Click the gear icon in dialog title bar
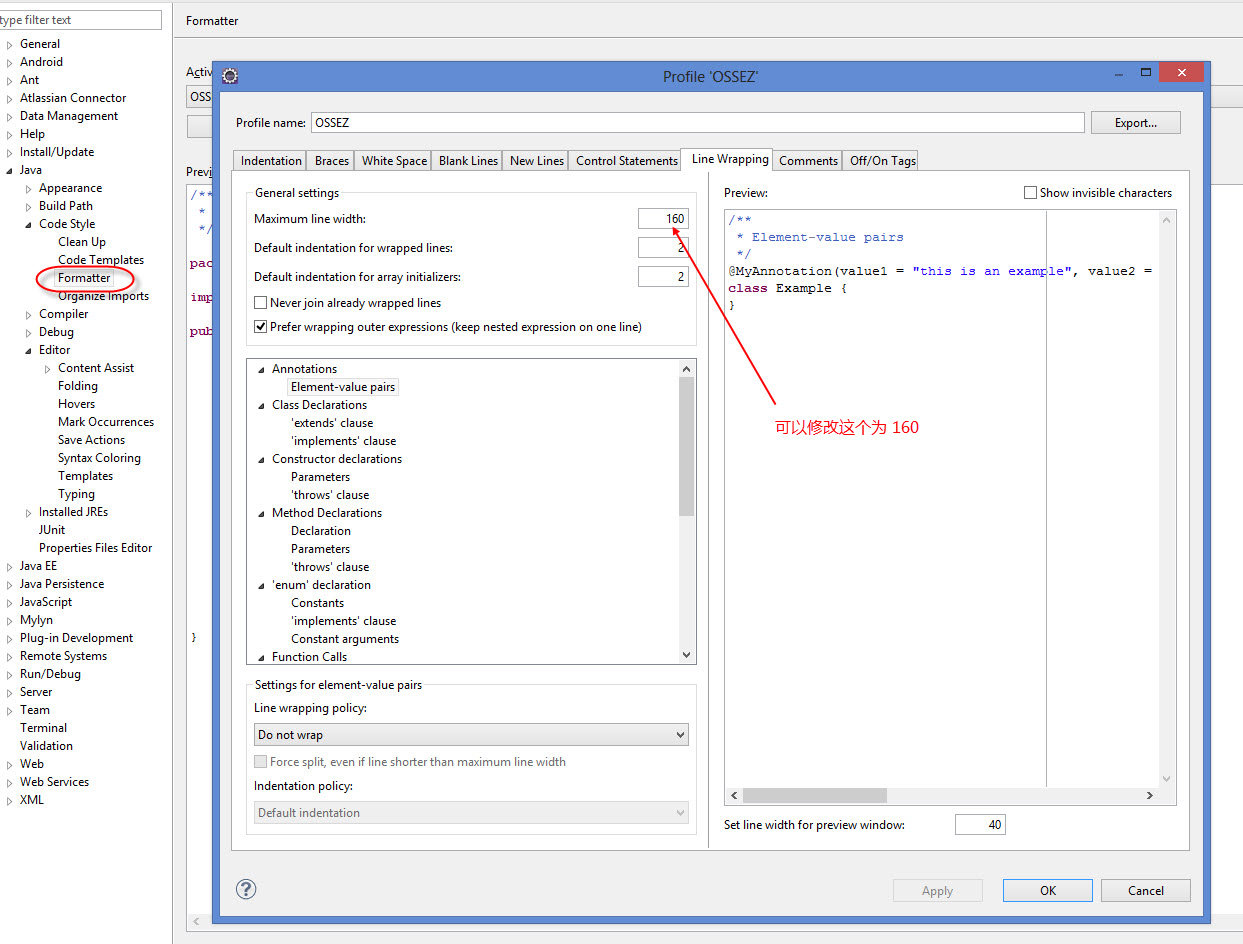 pyautogui.click(x=229, y=76)
